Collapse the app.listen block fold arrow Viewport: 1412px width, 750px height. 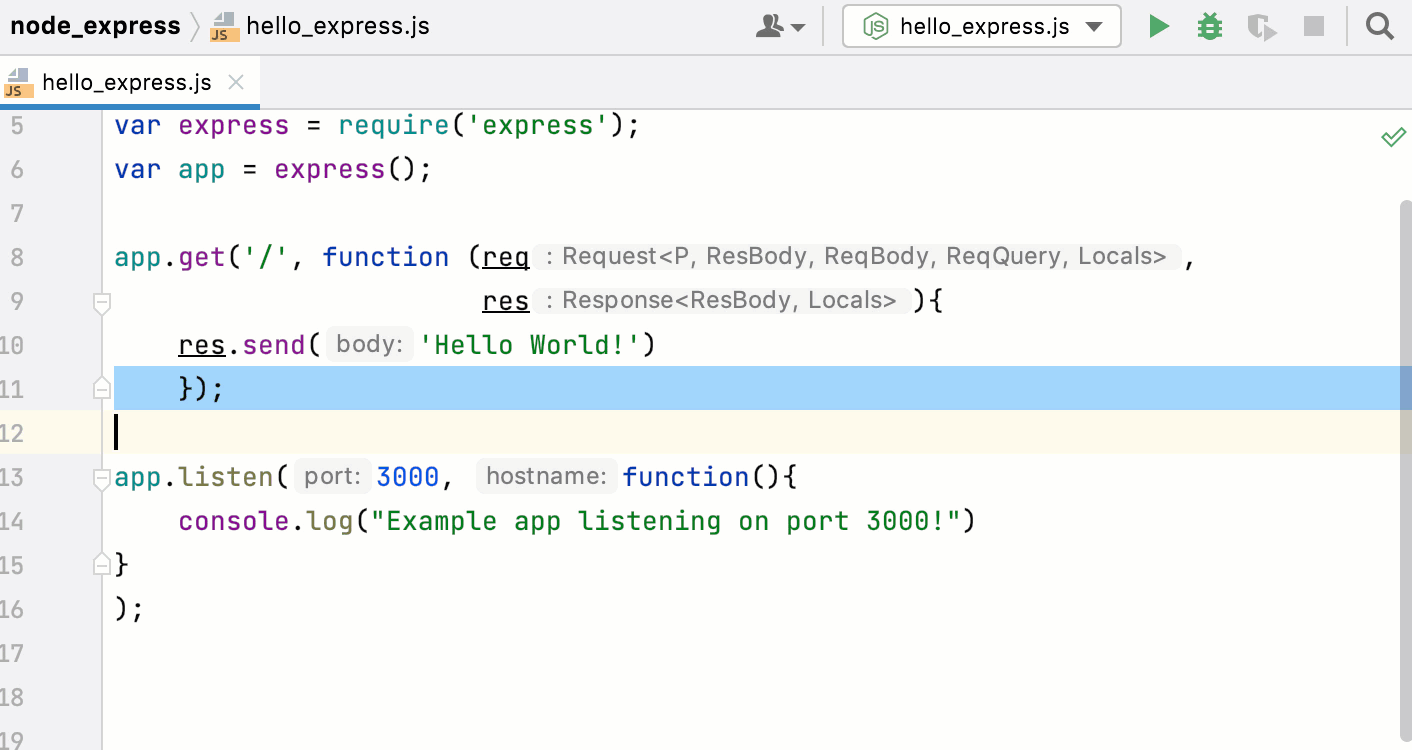point(101,477)
